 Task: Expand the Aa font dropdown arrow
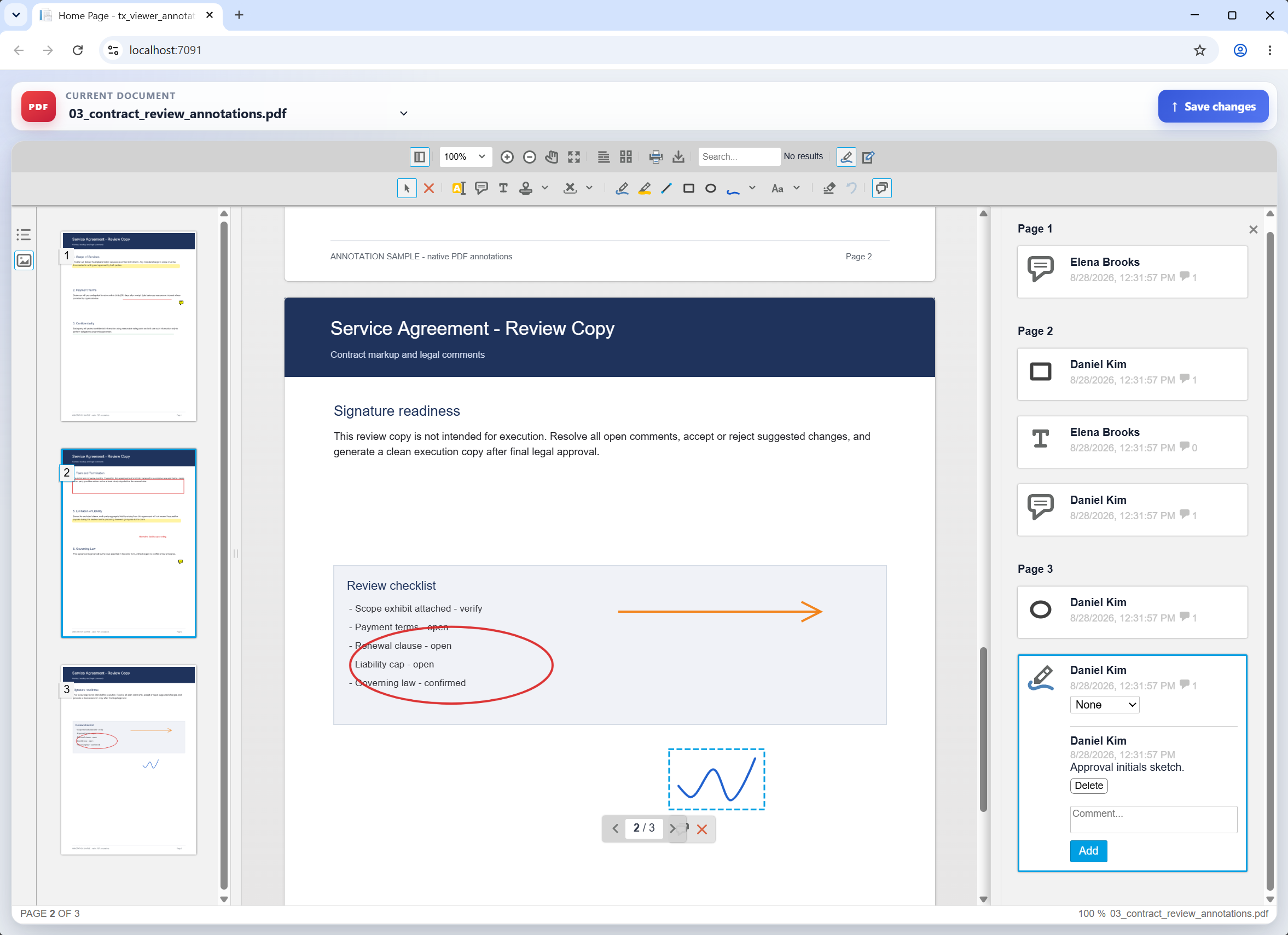click(x=796, y=188)
